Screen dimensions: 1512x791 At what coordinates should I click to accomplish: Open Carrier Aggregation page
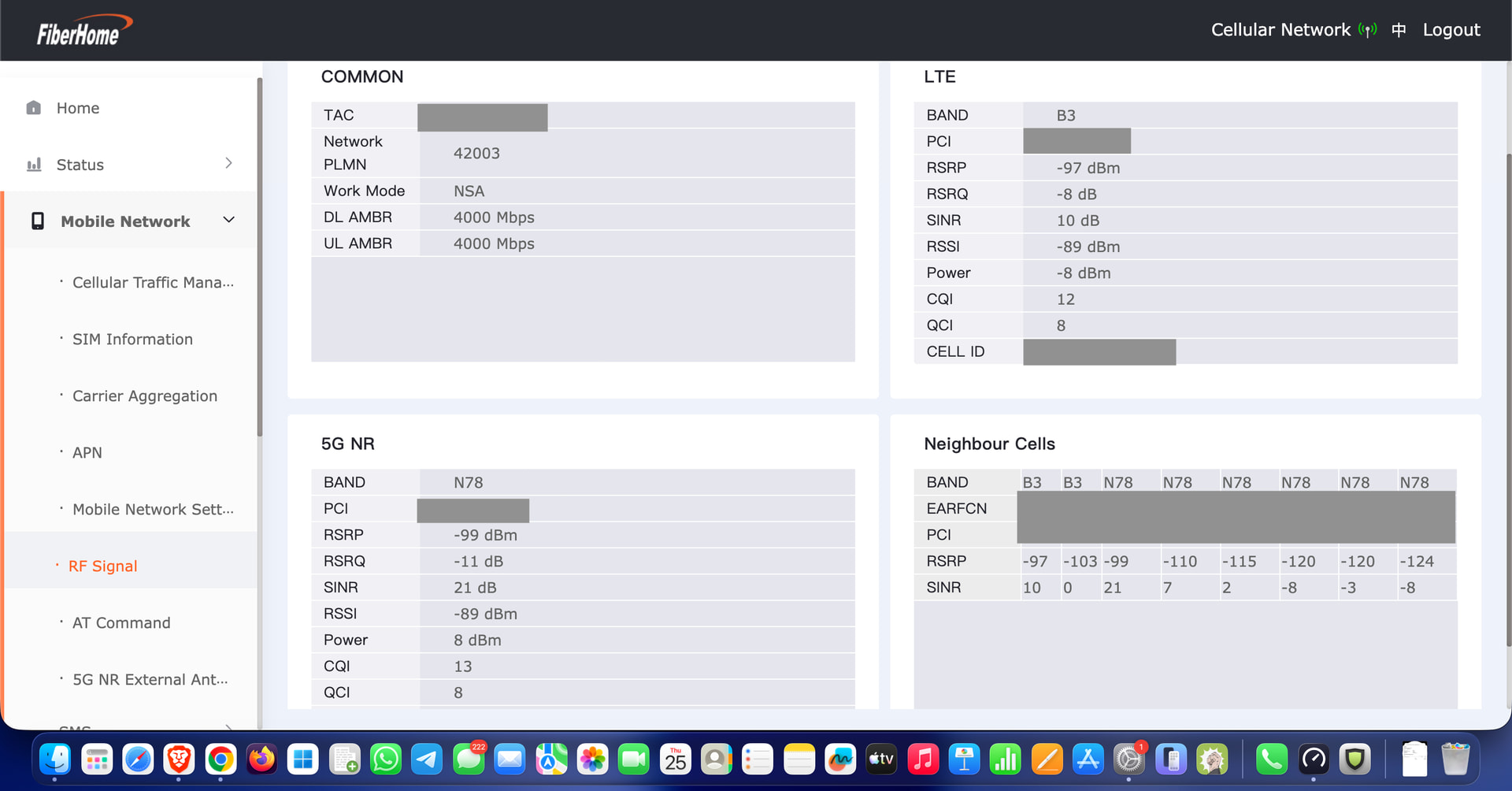click(x=145, y=396)
